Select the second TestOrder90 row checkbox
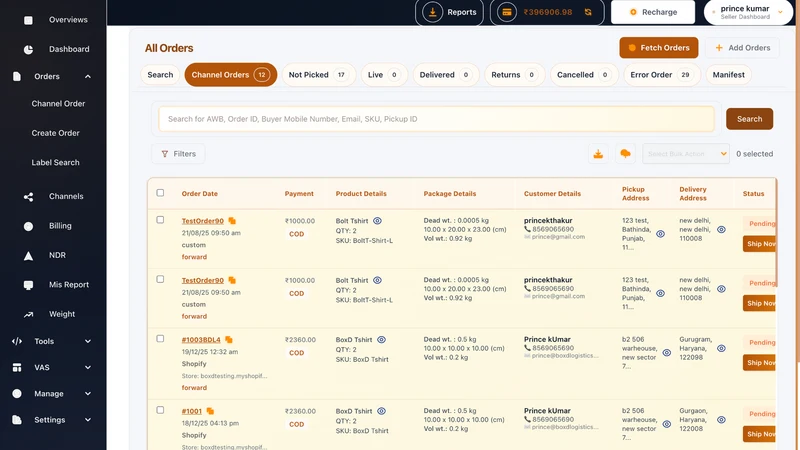 (x=160, y=279)
